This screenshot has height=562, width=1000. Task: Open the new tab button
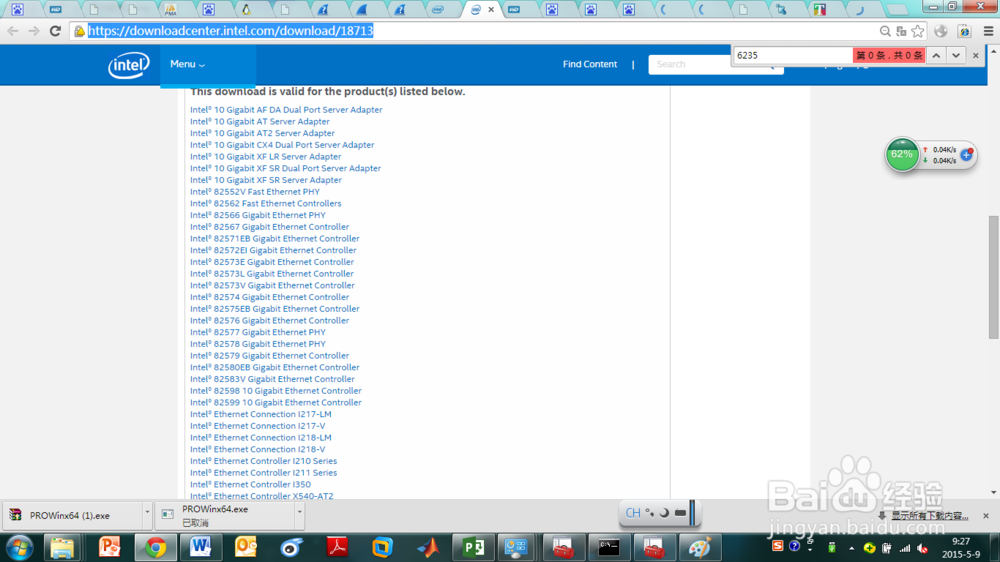click(x=897, y=10)
